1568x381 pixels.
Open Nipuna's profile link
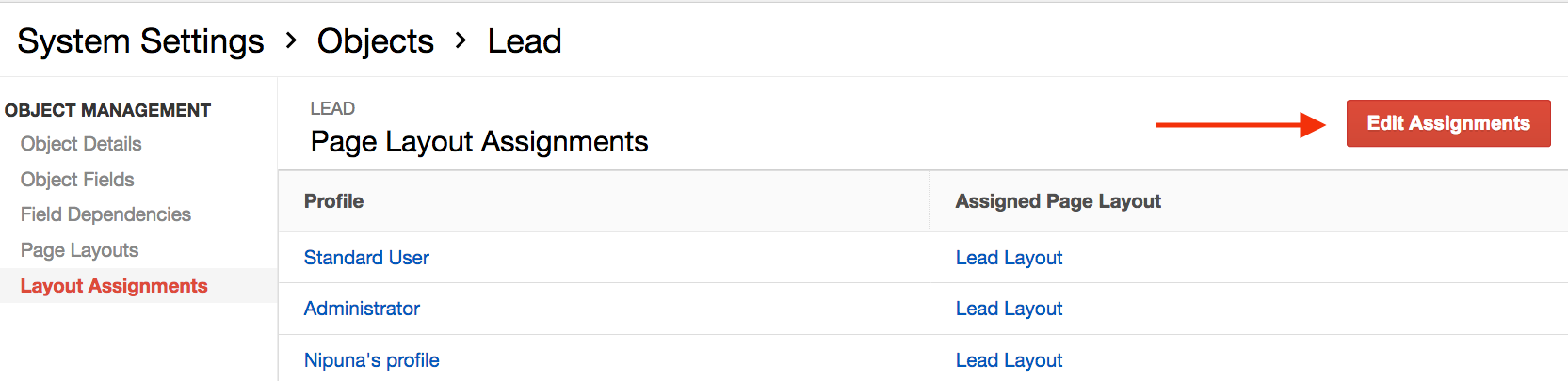point(372,360)
